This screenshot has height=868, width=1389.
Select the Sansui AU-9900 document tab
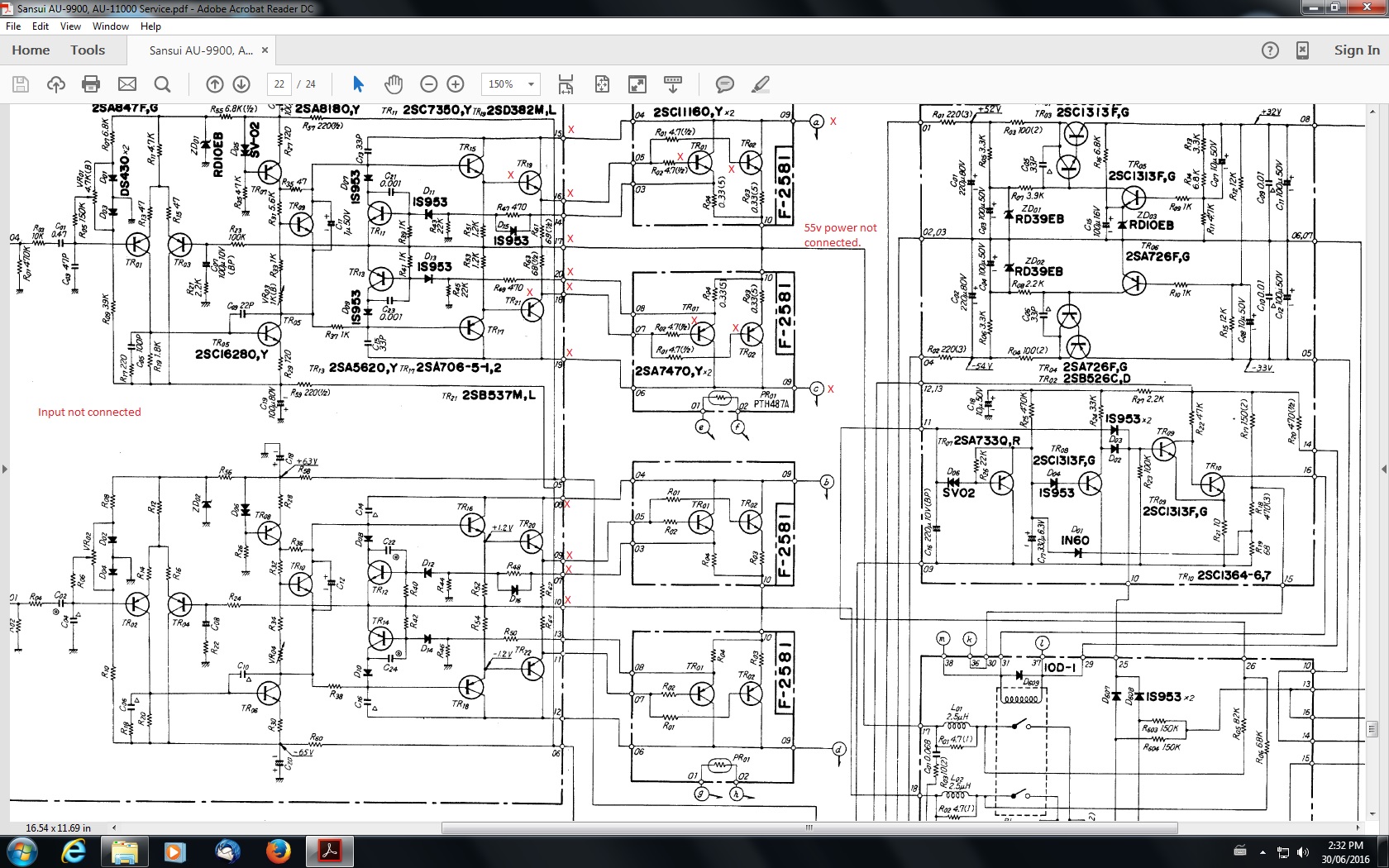[201, 50]
